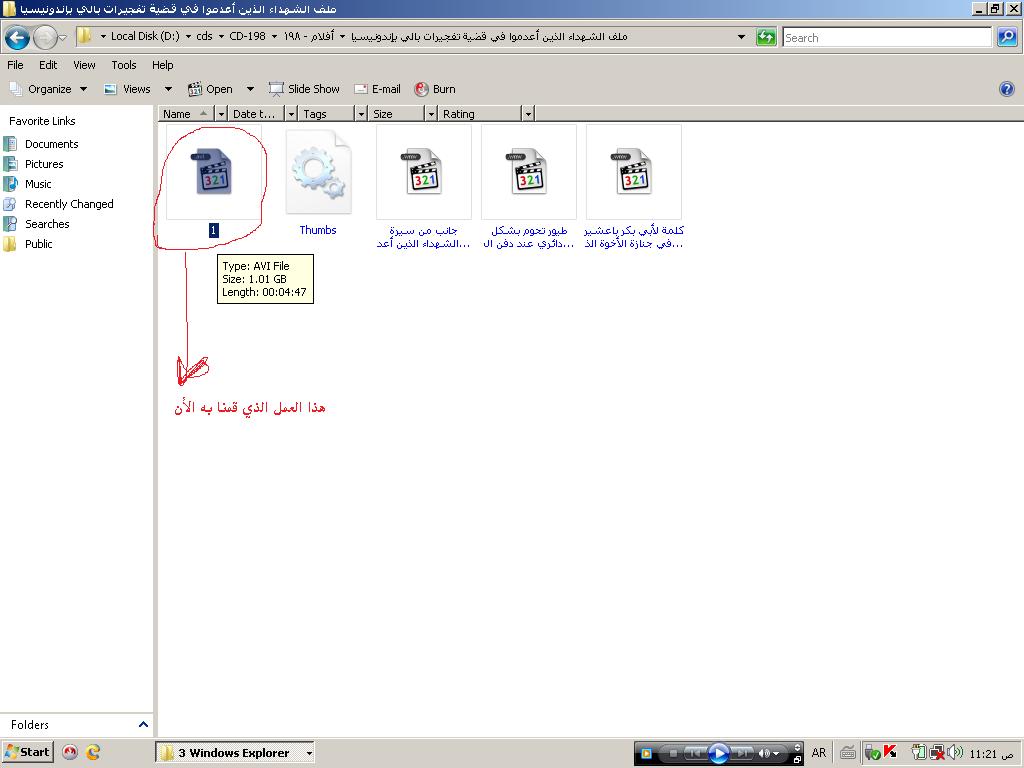Collapse the Folders pane chevron
Screen dimensions: 1024x768
pyautogui.click(x=143, y=725)
